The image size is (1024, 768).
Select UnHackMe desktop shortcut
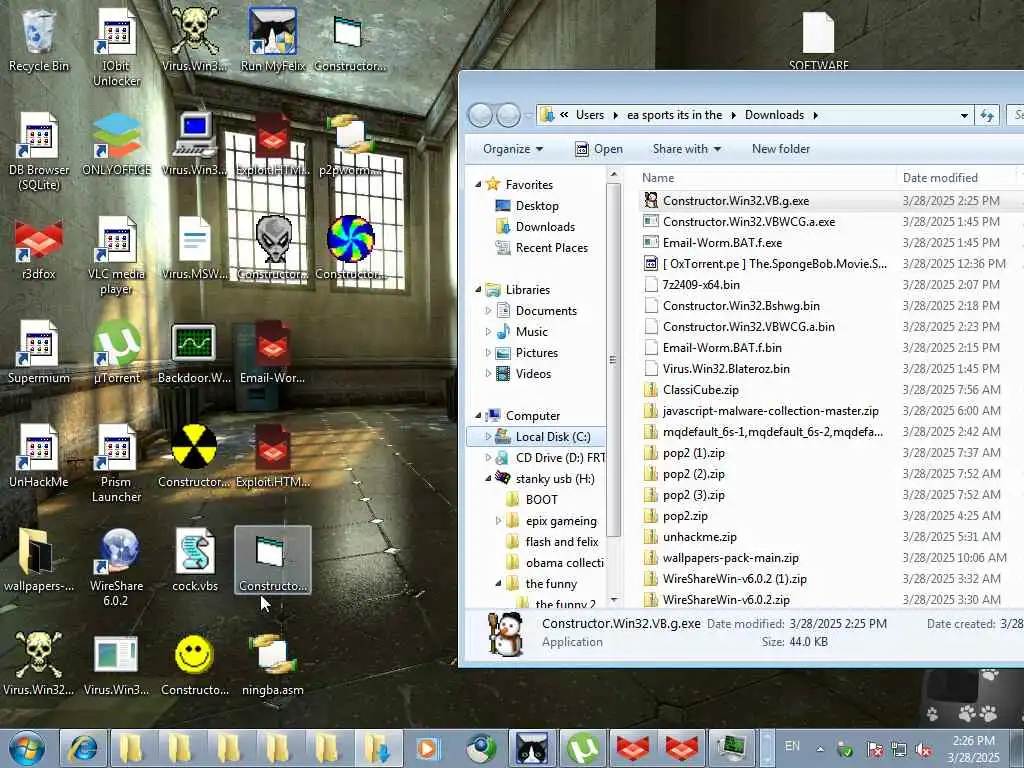[x=39, y=456]
